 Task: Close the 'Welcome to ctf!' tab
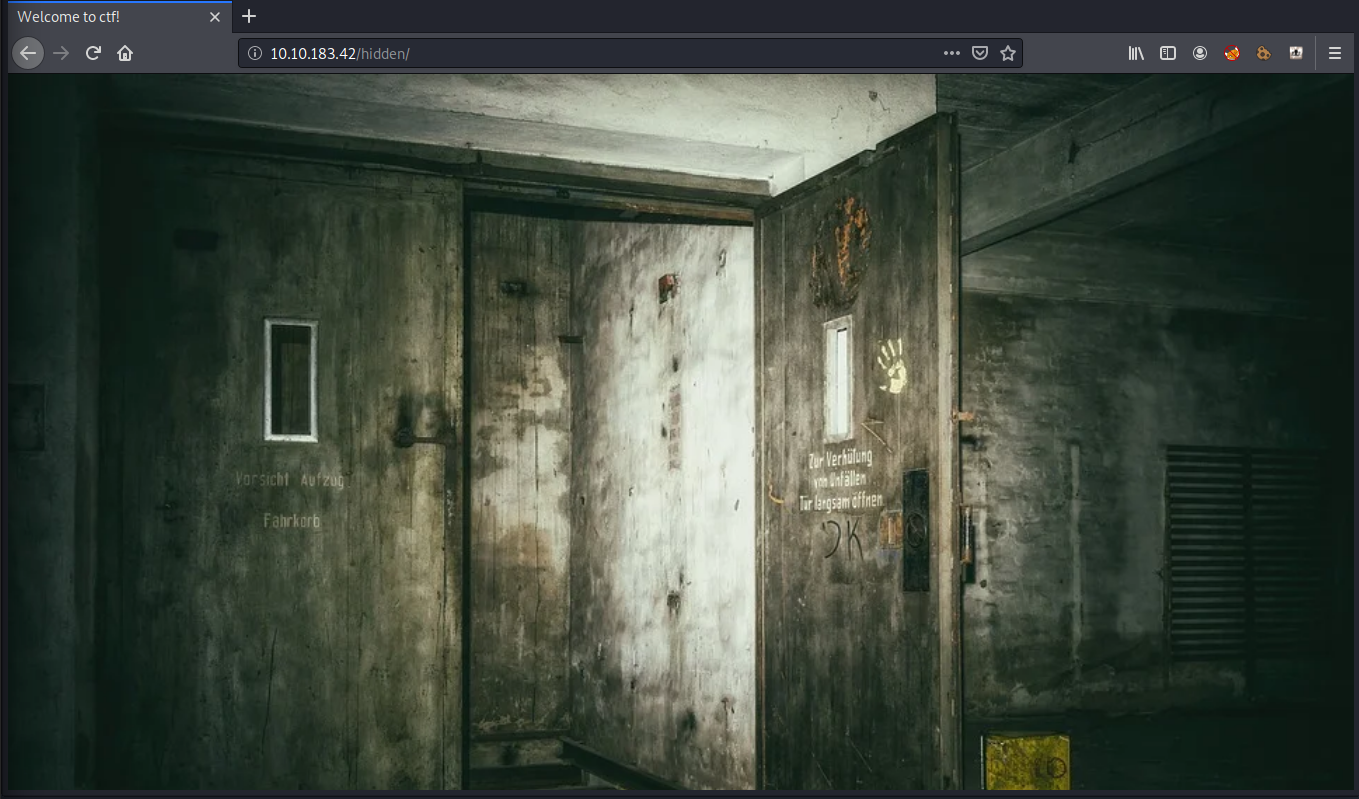(x=215, y=17)
